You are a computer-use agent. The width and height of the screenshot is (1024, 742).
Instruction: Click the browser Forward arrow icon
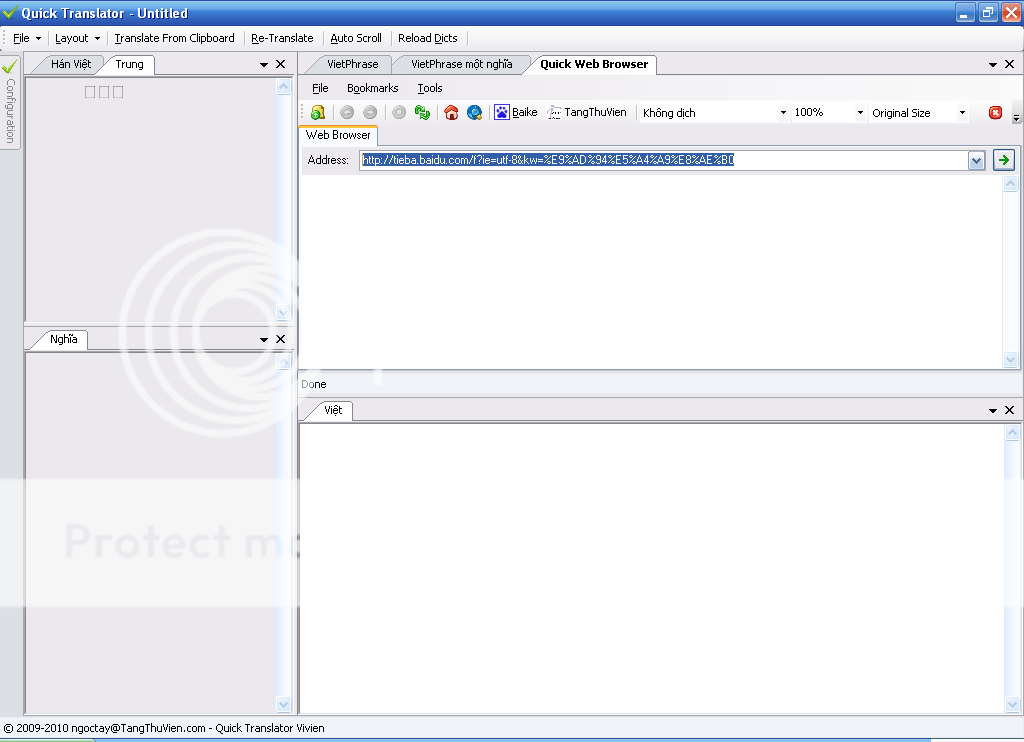pos(370,113)
